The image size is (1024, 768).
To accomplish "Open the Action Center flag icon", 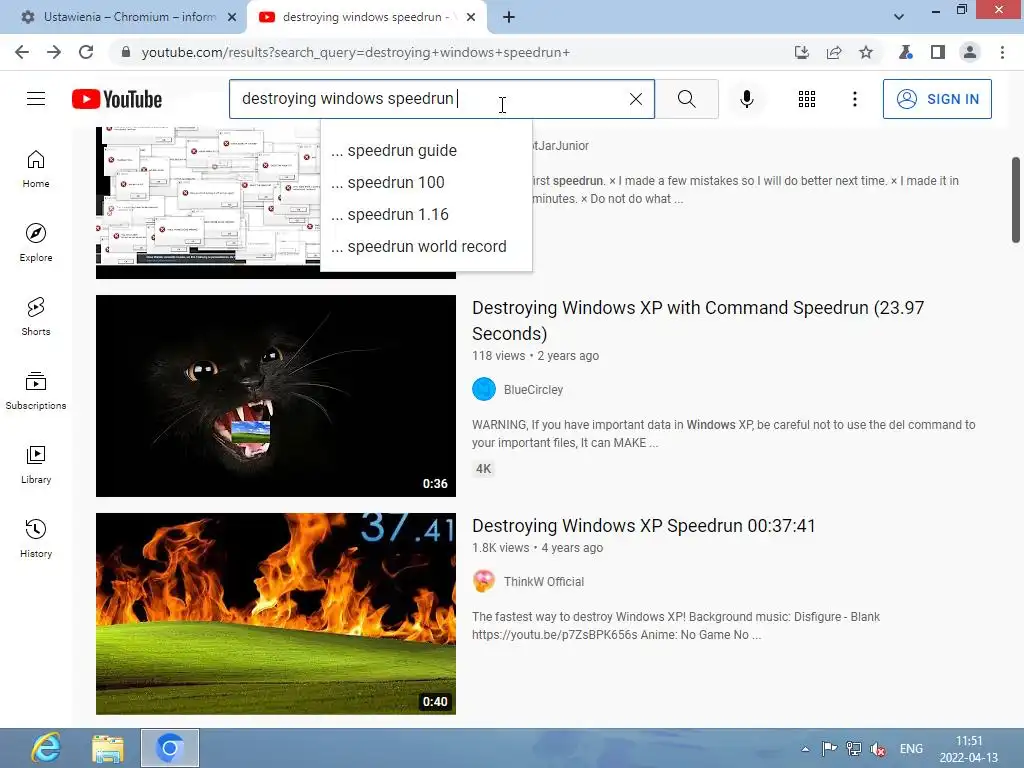I will point(829,749).
